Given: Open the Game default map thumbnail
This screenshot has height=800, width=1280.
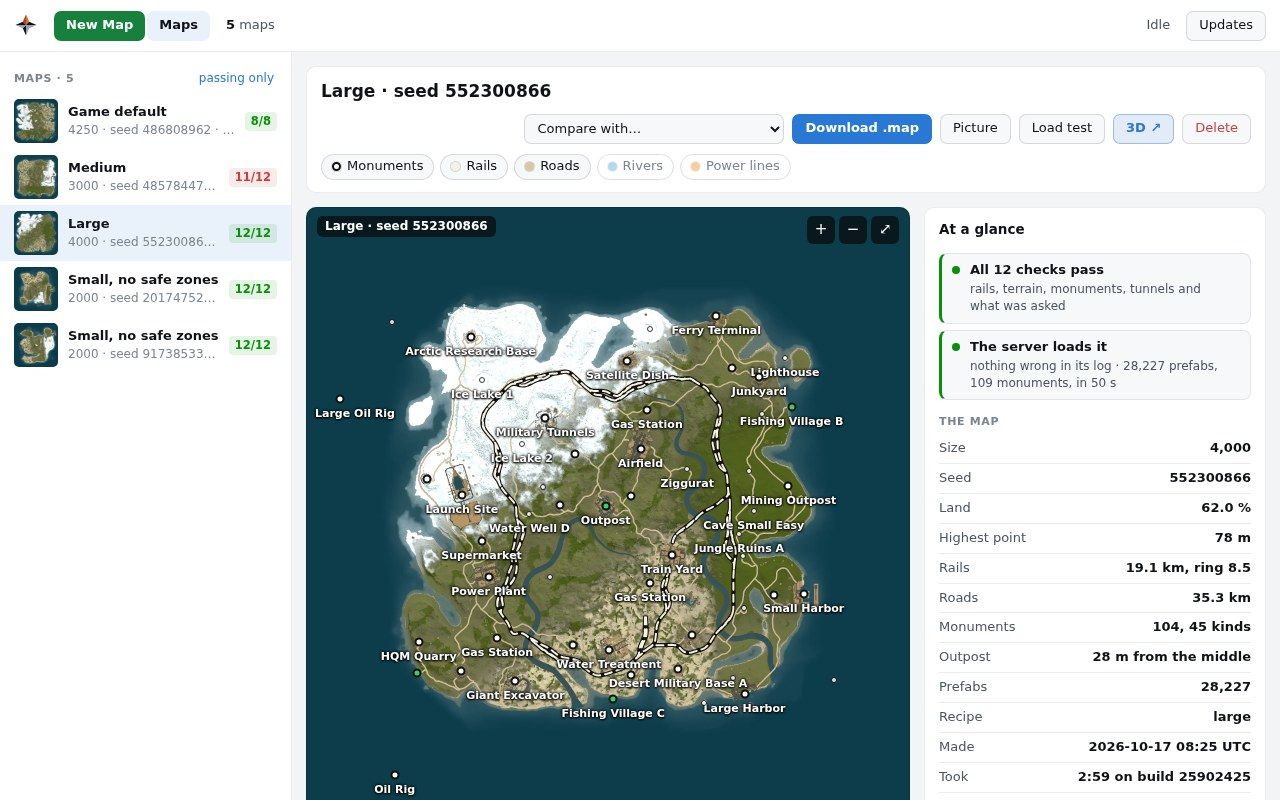Looking at the screenshot, I should 36,121.
